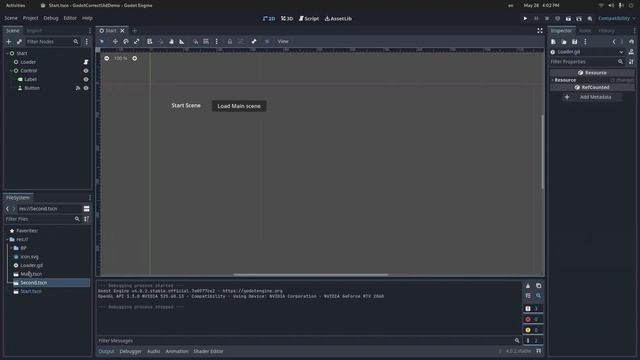Open movie maker mode icon

pyautogui.click(x=590, y=18)
